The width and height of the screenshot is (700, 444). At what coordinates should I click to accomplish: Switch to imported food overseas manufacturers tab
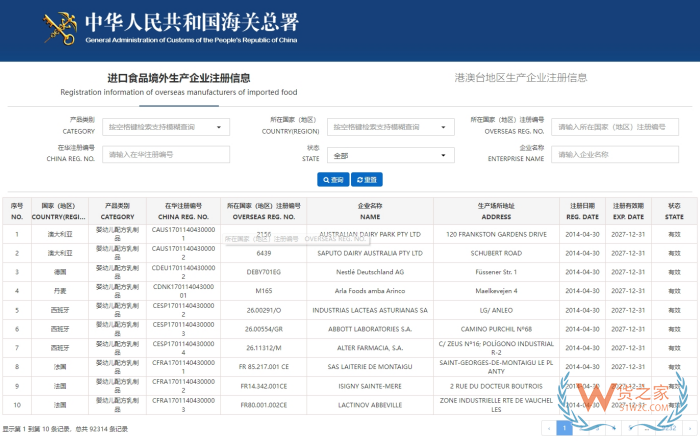pyautogui.click(x=178, y=83)
